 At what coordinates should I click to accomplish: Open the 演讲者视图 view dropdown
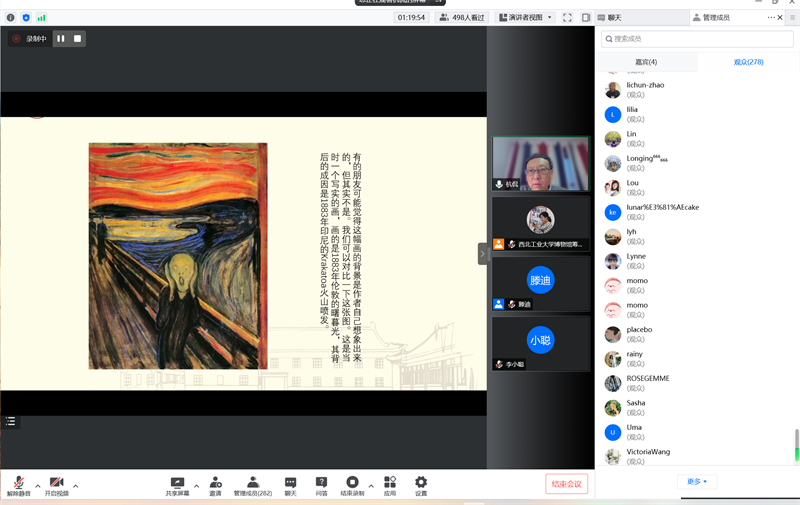click(525, 17)
